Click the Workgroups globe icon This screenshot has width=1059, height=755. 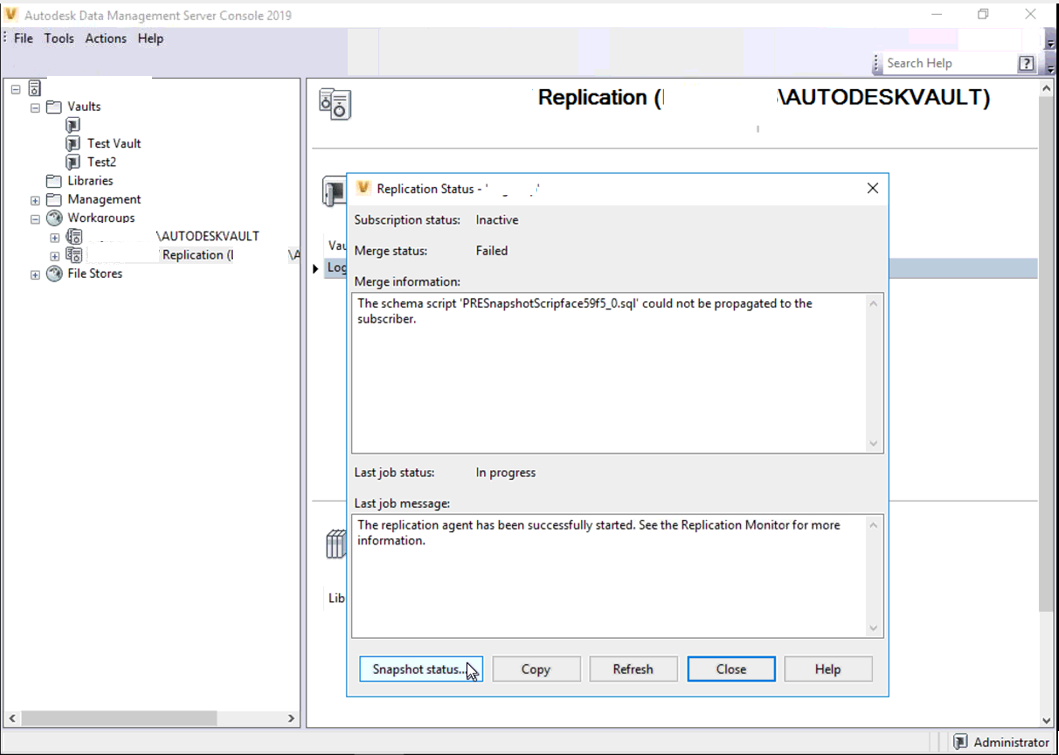click(53, 218)
